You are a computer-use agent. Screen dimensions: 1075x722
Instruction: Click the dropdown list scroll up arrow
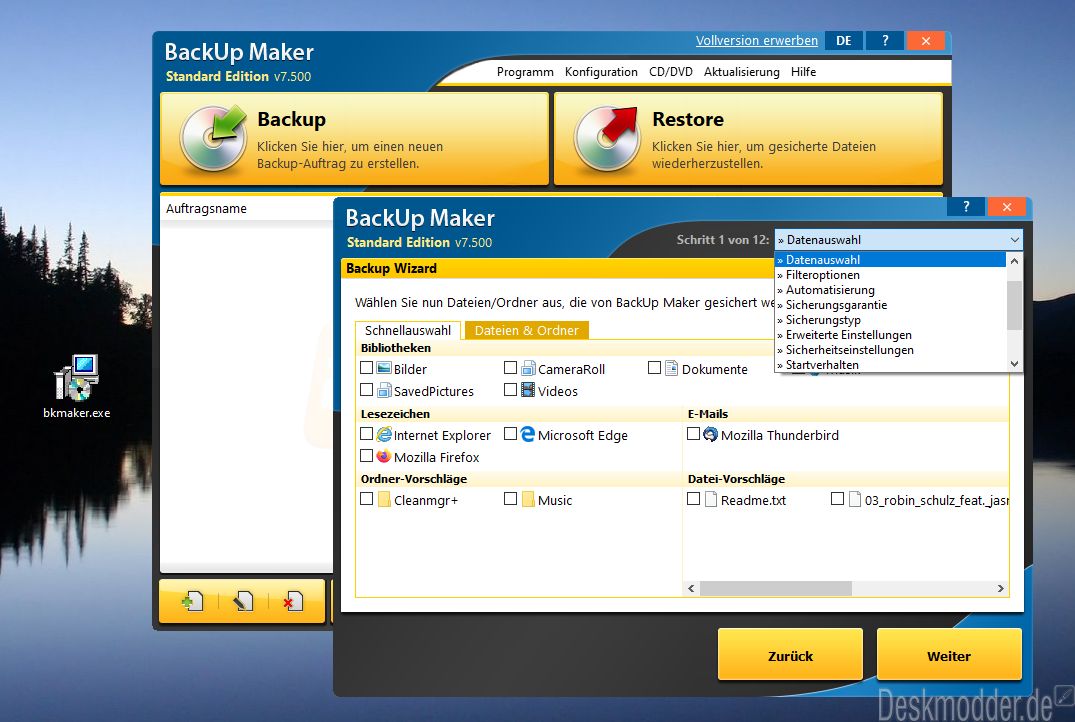click(x=1015, y=261)
